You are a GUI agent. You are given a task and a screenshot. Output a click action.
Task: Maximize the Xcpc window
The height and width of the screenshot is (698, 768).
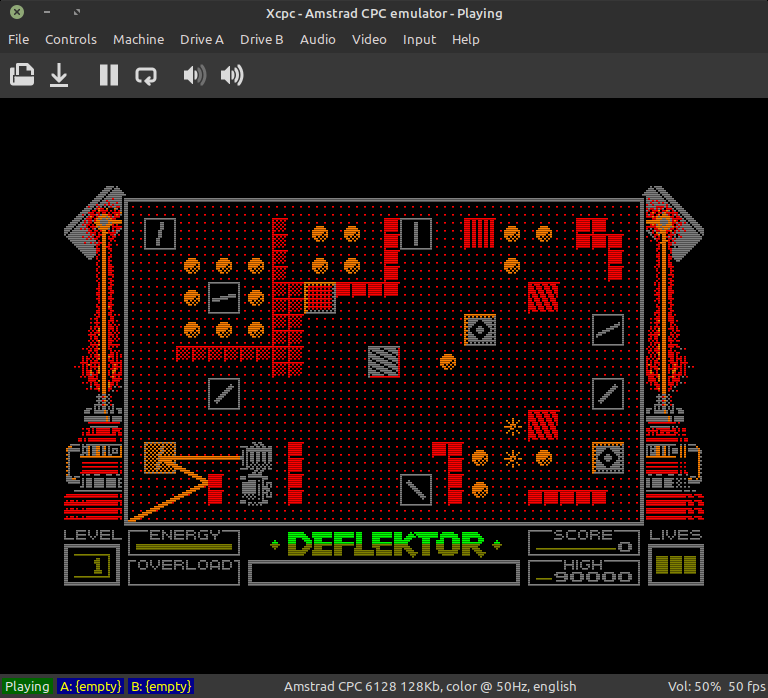pyautogui.click(x=77, y=12)
